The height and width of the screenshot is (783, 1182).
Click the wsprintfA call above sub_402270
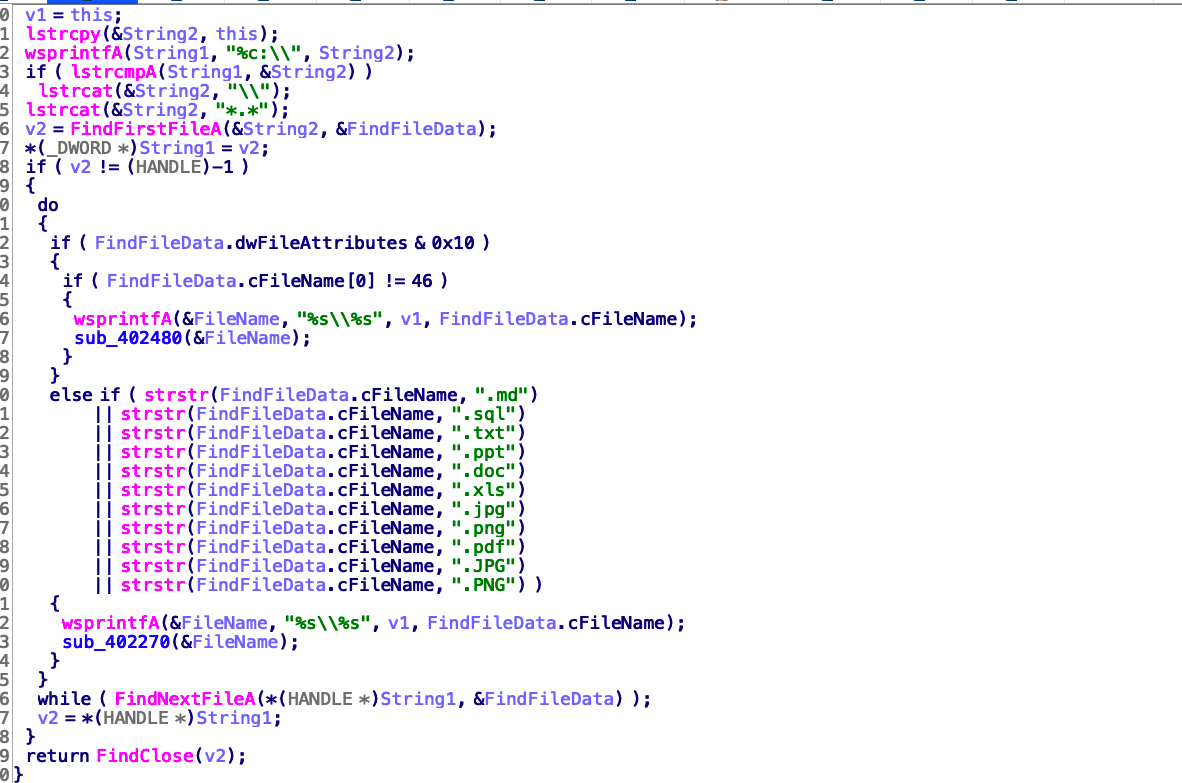(111, 623)
